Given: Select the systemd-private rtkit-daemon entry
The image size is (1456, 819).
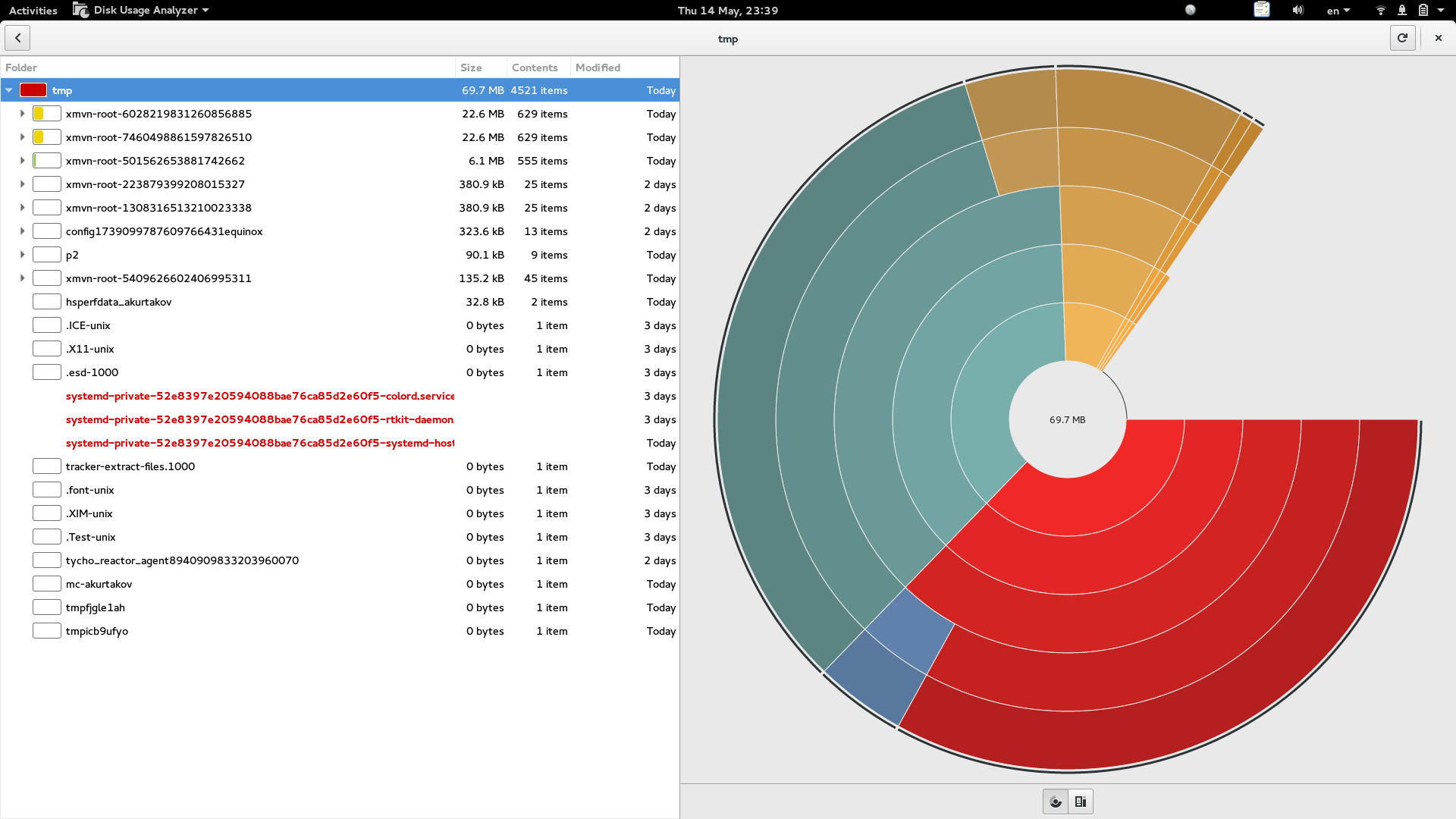Looking at the screenshot, I should point(340,419).
